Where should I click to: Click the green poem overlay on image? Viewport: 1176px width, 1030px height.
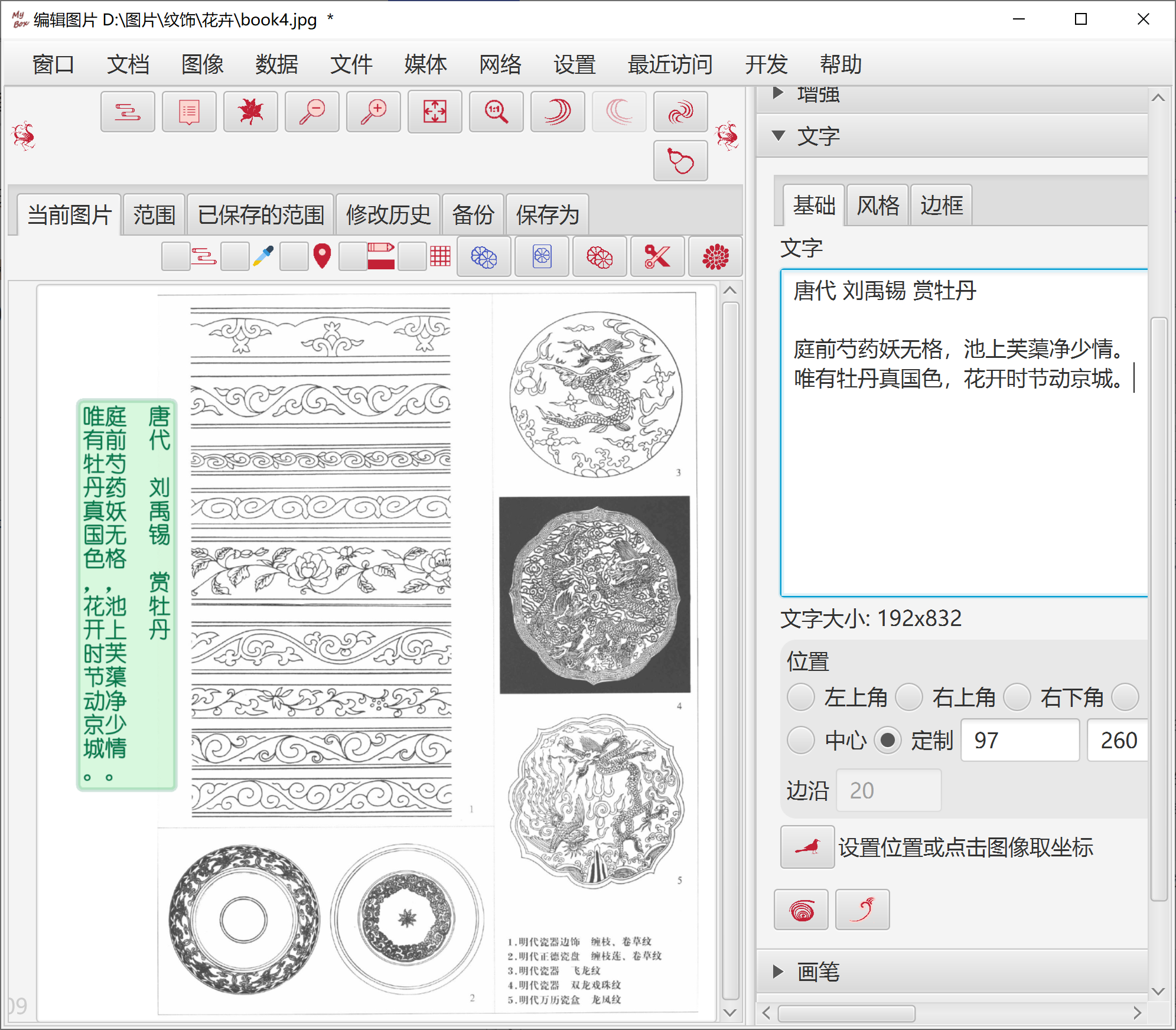pos(127,595)
